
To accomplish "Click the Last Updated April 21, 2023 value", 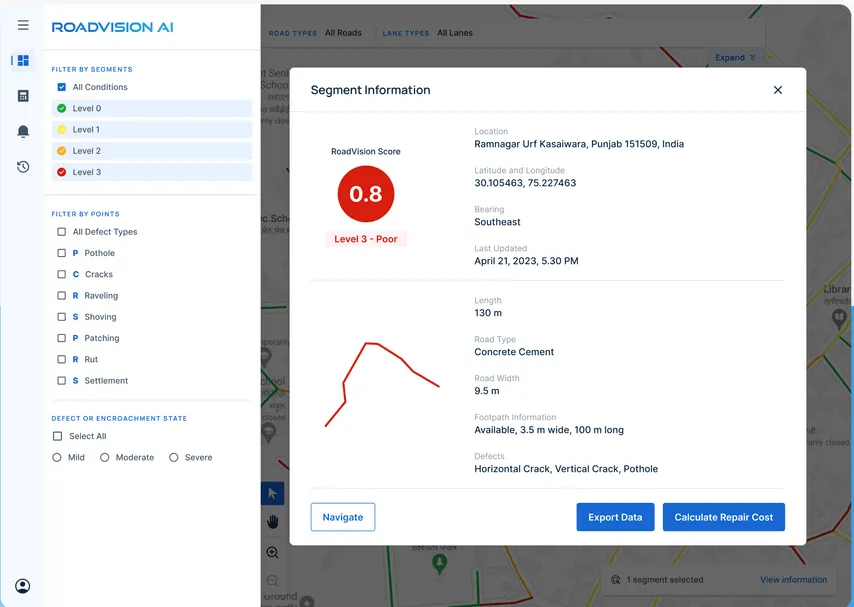I will [x=526, y=261].
